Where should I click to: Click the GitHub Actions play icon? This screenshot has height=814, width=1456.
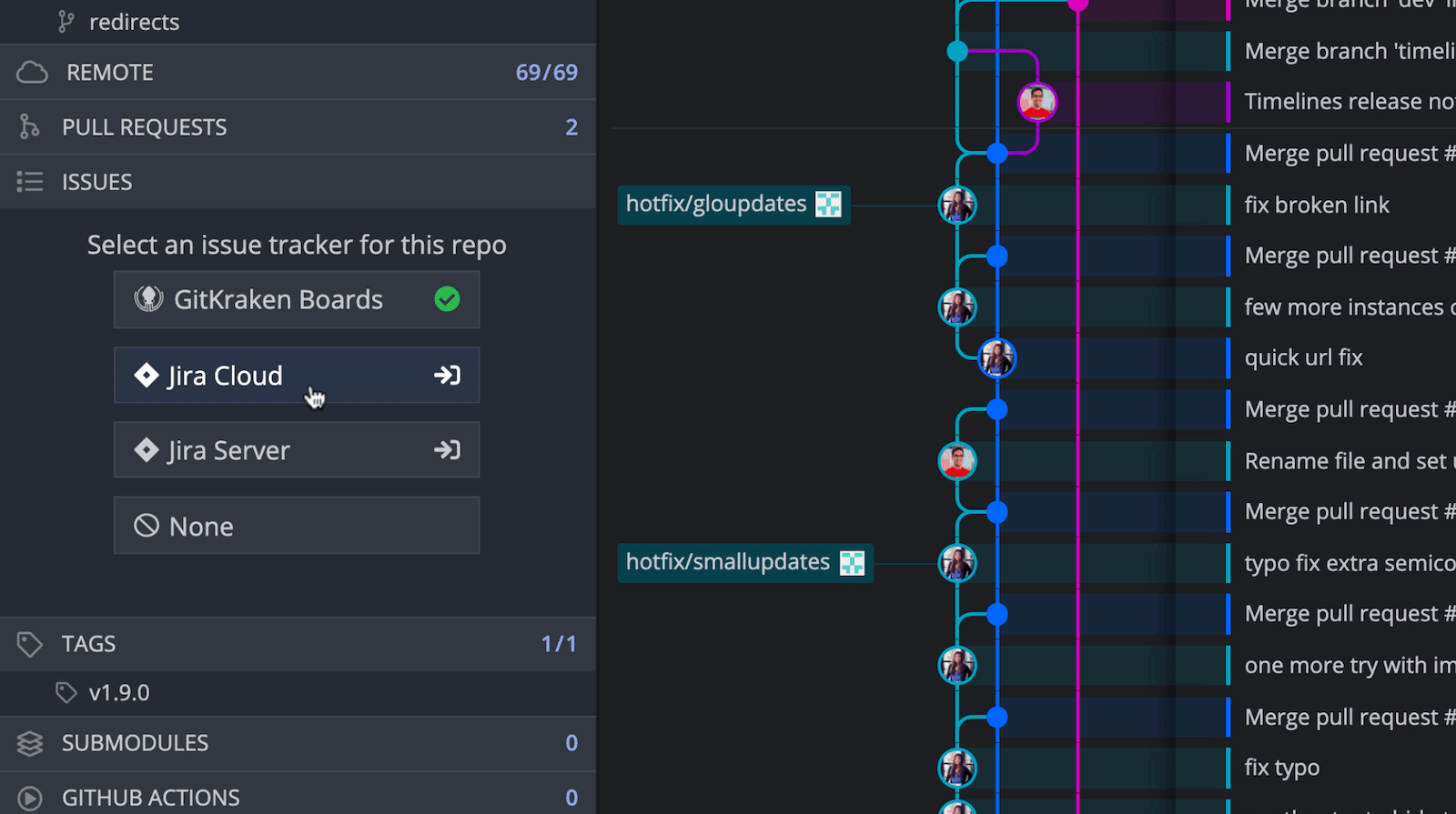click(x=29, y=798)
